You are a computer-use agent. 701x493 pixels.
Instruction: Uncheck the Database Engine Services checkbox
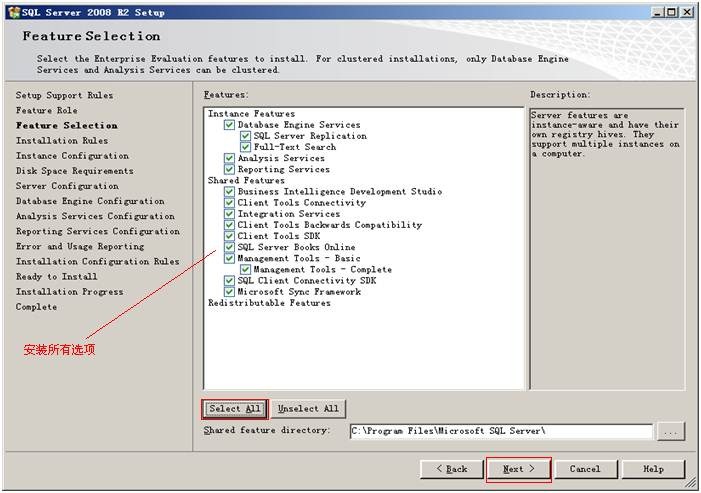pos(230,125)
